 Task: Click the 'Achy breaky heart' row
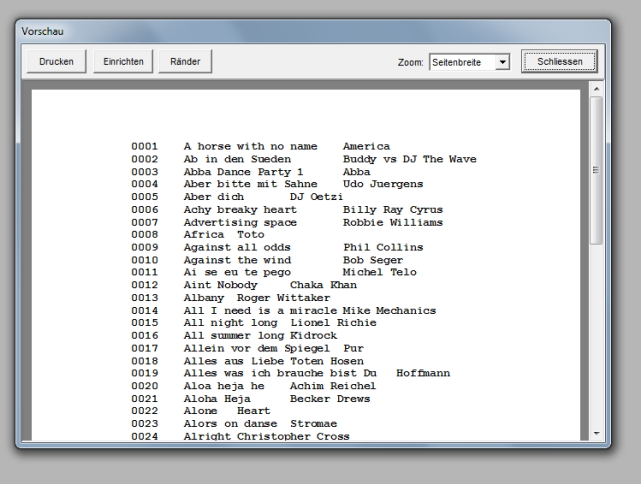coord(240,210)
